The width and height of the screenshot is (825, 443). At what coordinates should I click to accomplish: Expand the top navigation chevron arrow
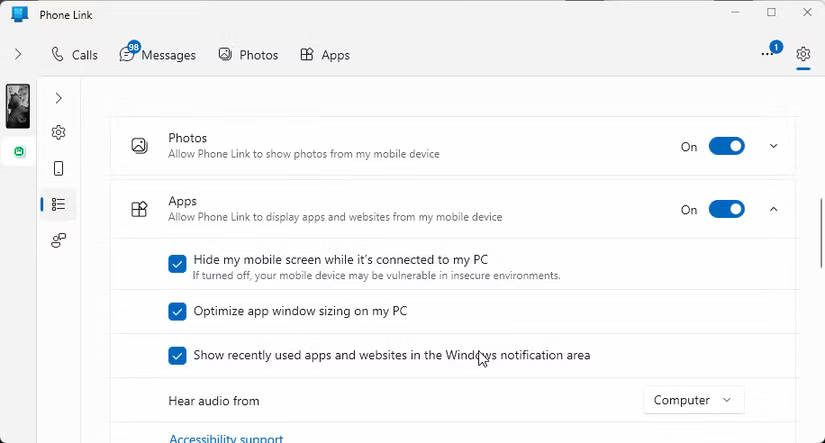[18, 54]
